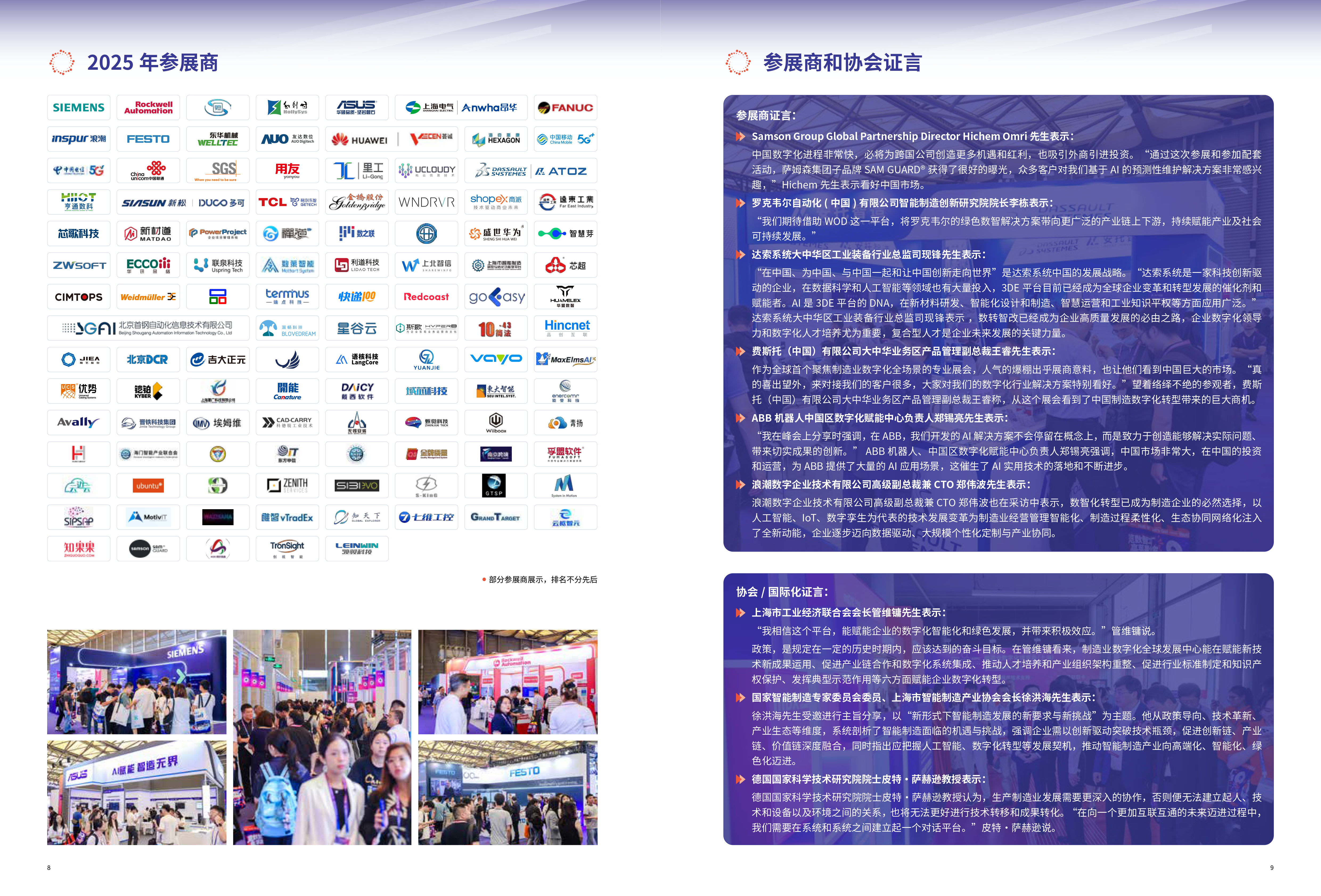Click the FESTO logo tile
This screenshot has width=1321, height=896.
(148, 139)
